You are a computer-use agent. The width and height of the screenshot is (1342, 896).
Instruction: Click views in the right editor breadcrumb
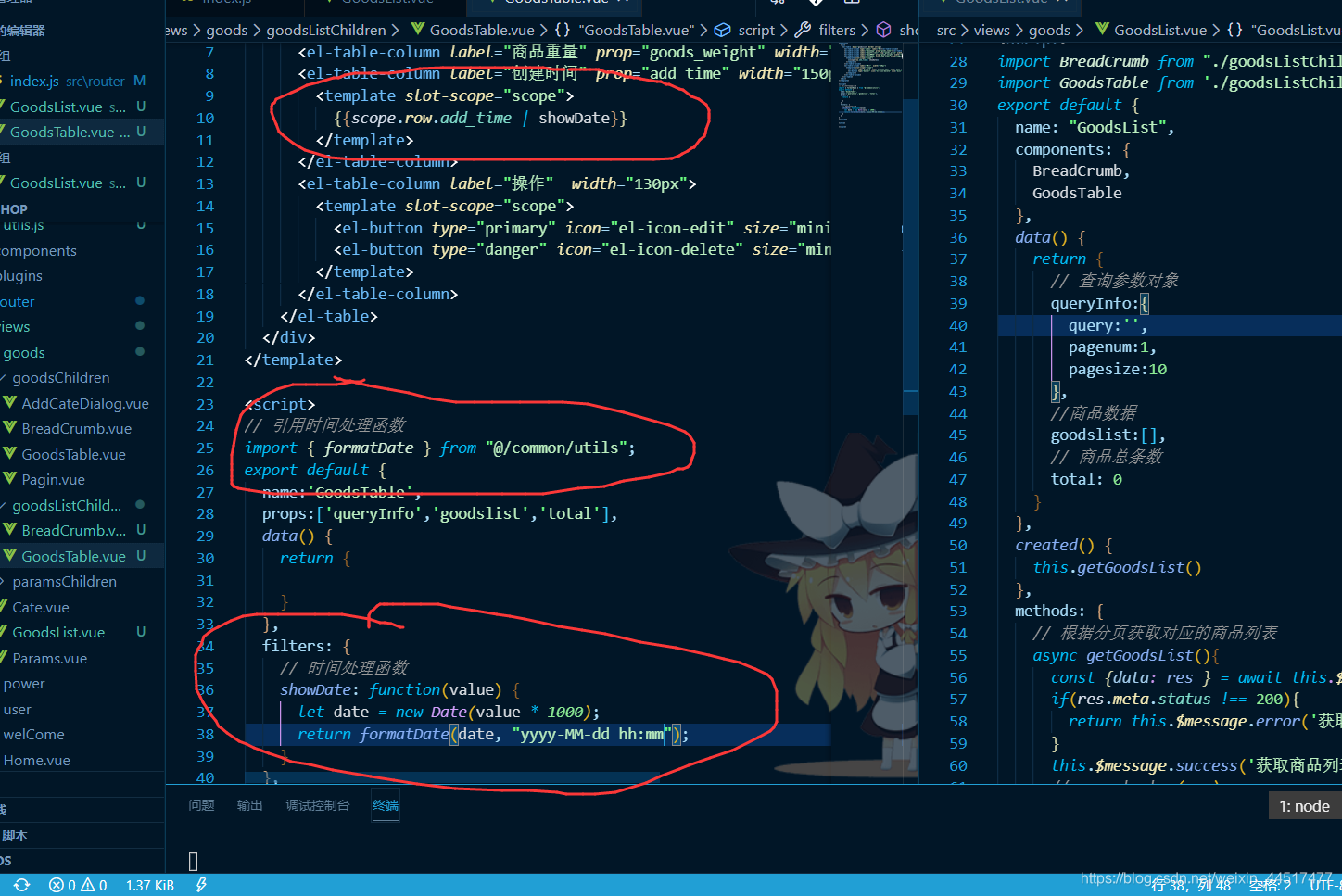[992, 30]
